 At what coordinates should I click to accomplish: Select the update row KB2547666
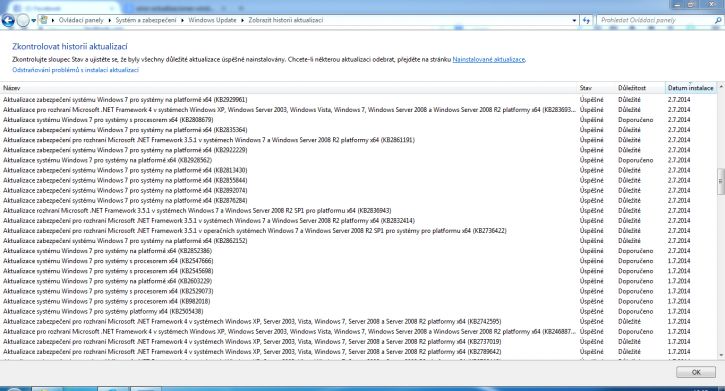click(x=358, y=261)
